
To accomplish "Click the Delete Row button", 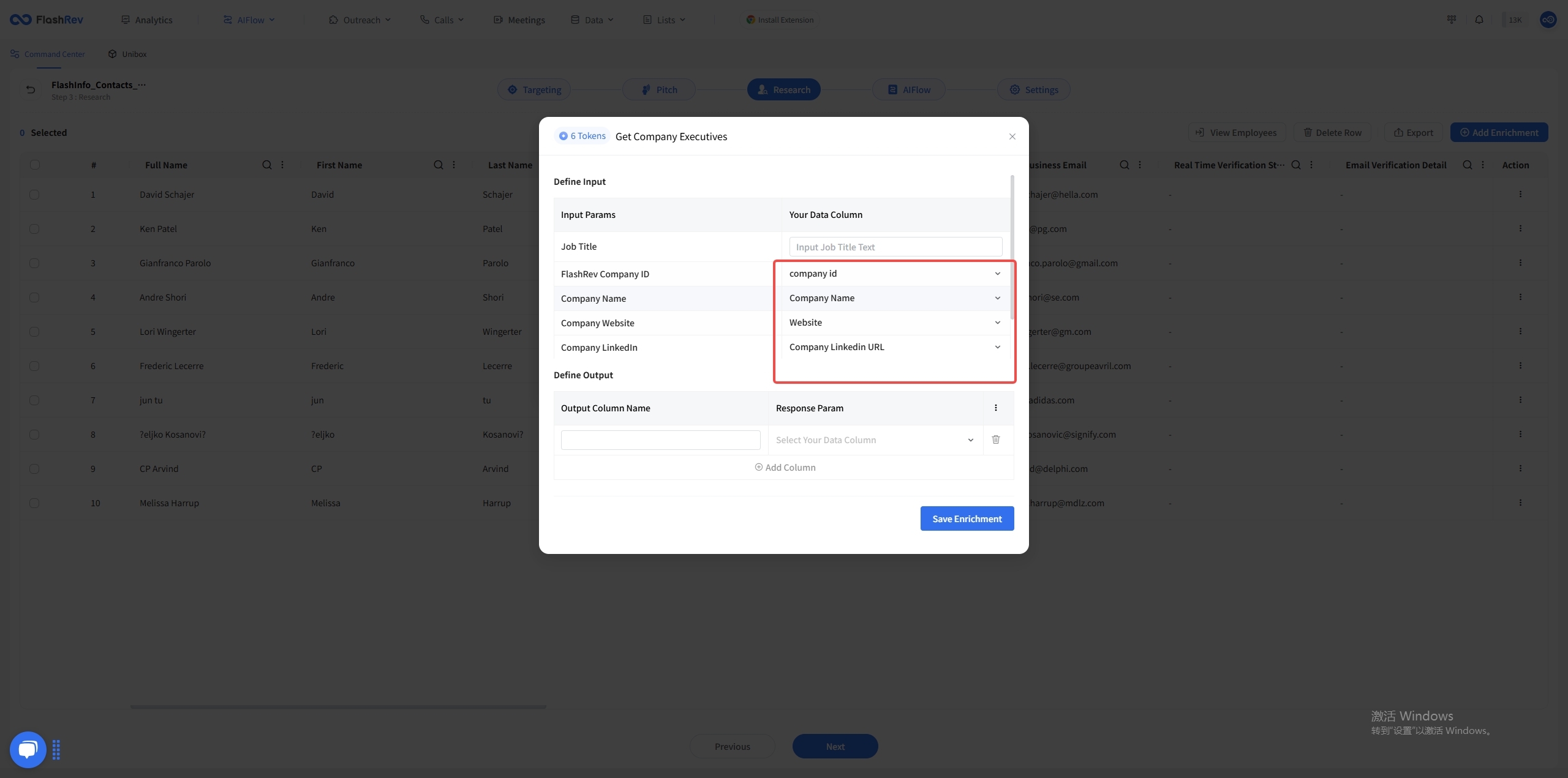I will click(1332, 132).
